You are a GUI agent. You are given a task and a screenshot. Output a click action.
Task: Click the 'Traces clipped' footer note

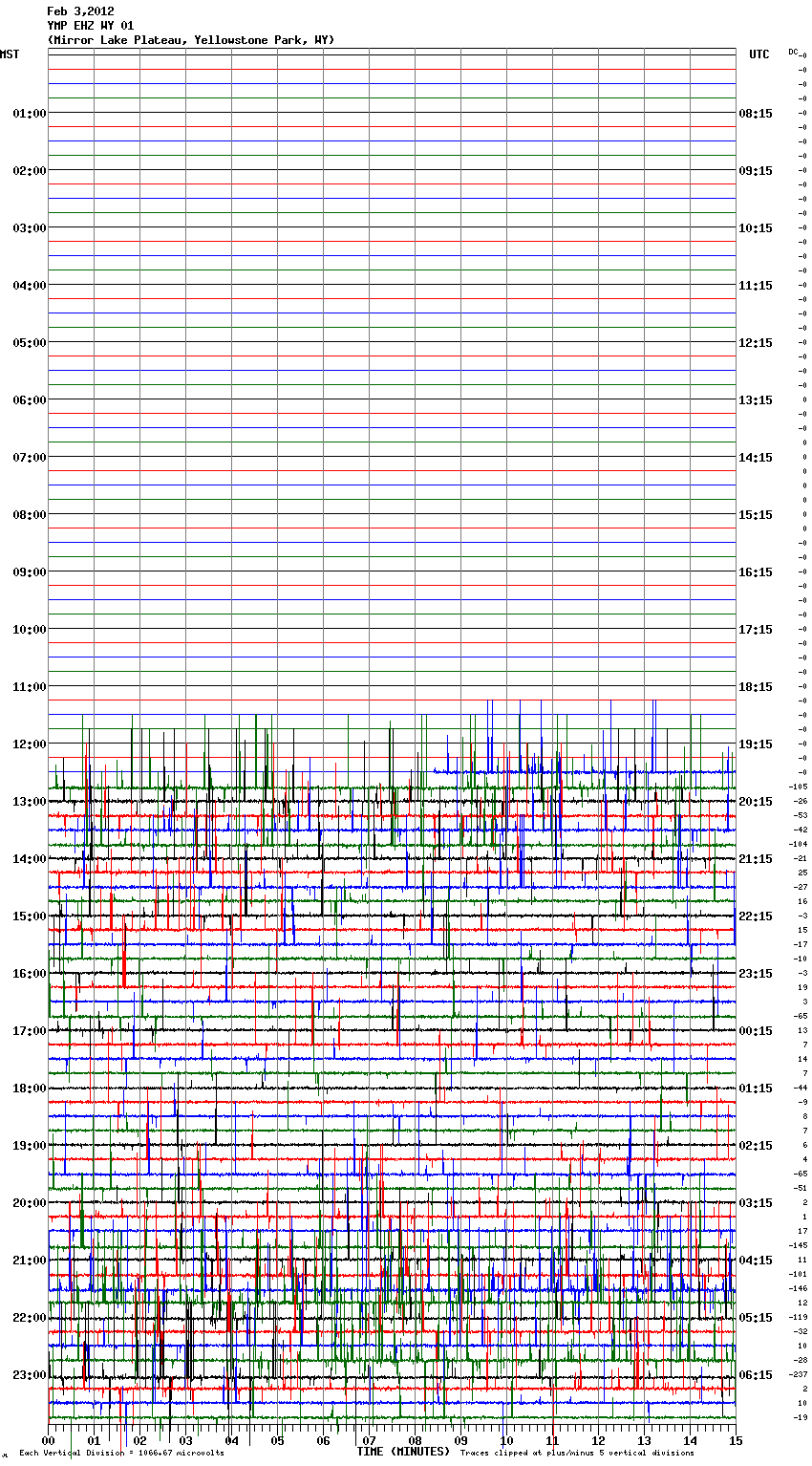click(x=577, y=1454)
